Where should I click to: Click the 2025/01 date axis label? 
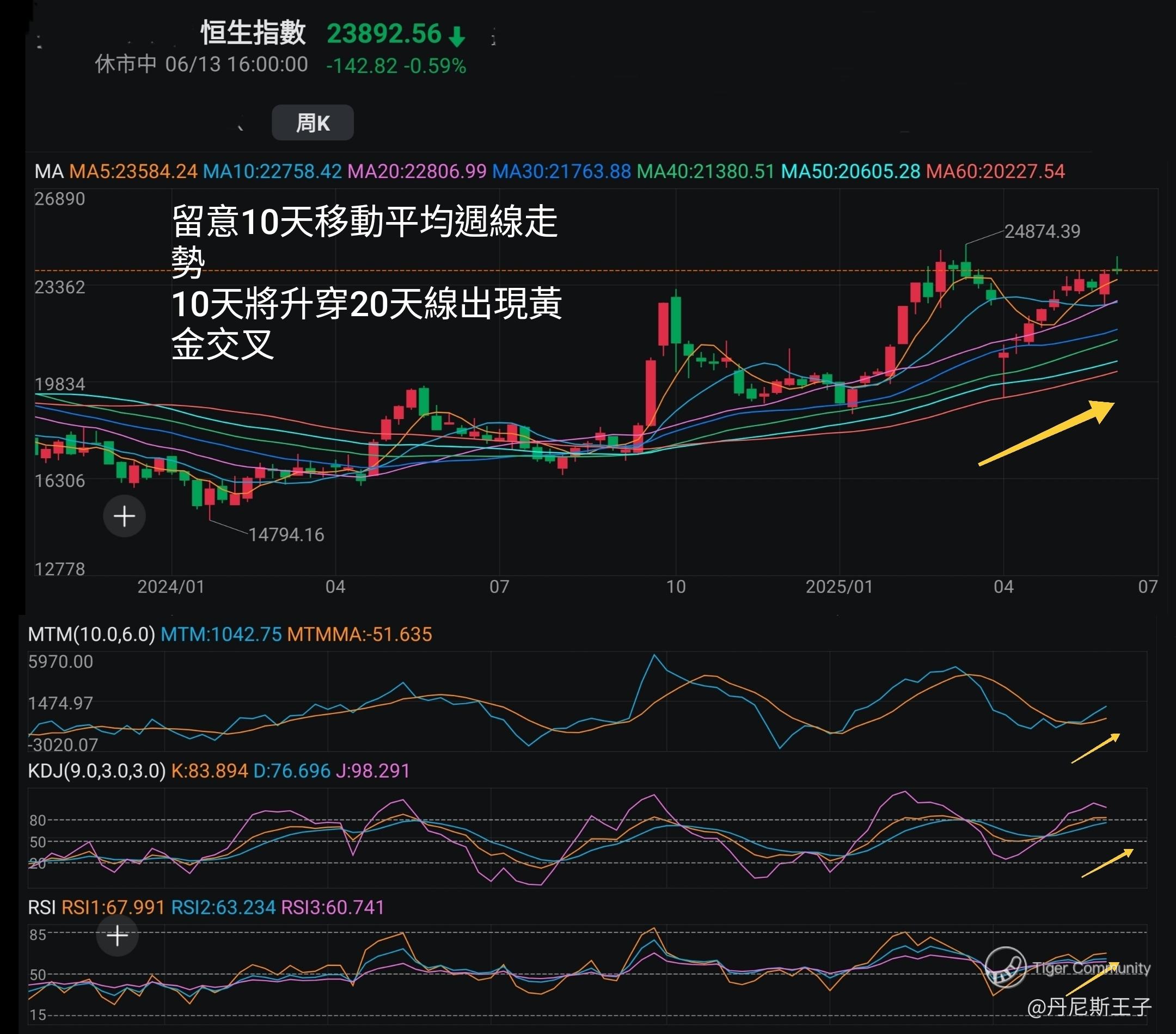pyautogui.click(x=839, y=587)
